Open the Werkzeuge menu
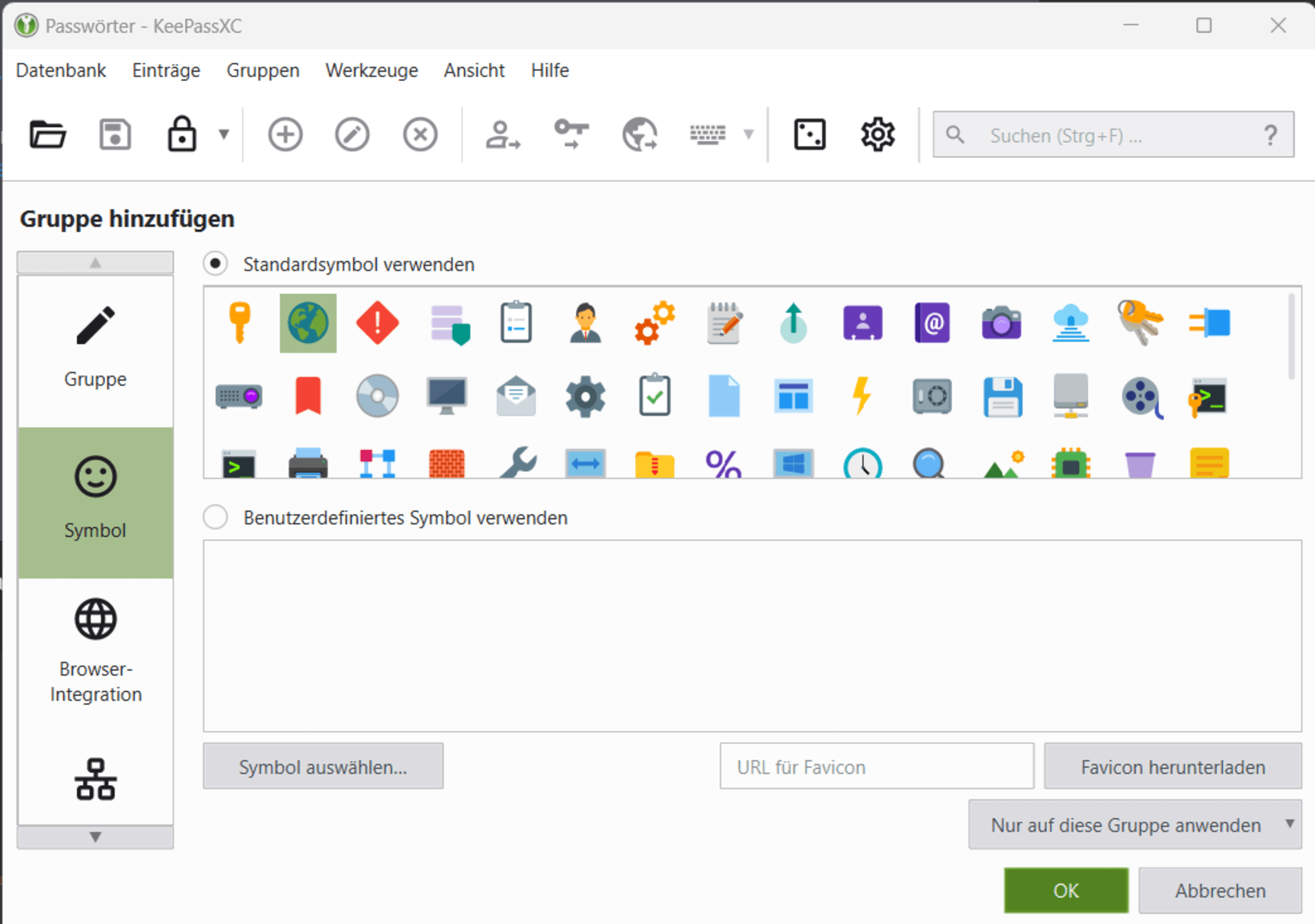 tap(372, 70)
